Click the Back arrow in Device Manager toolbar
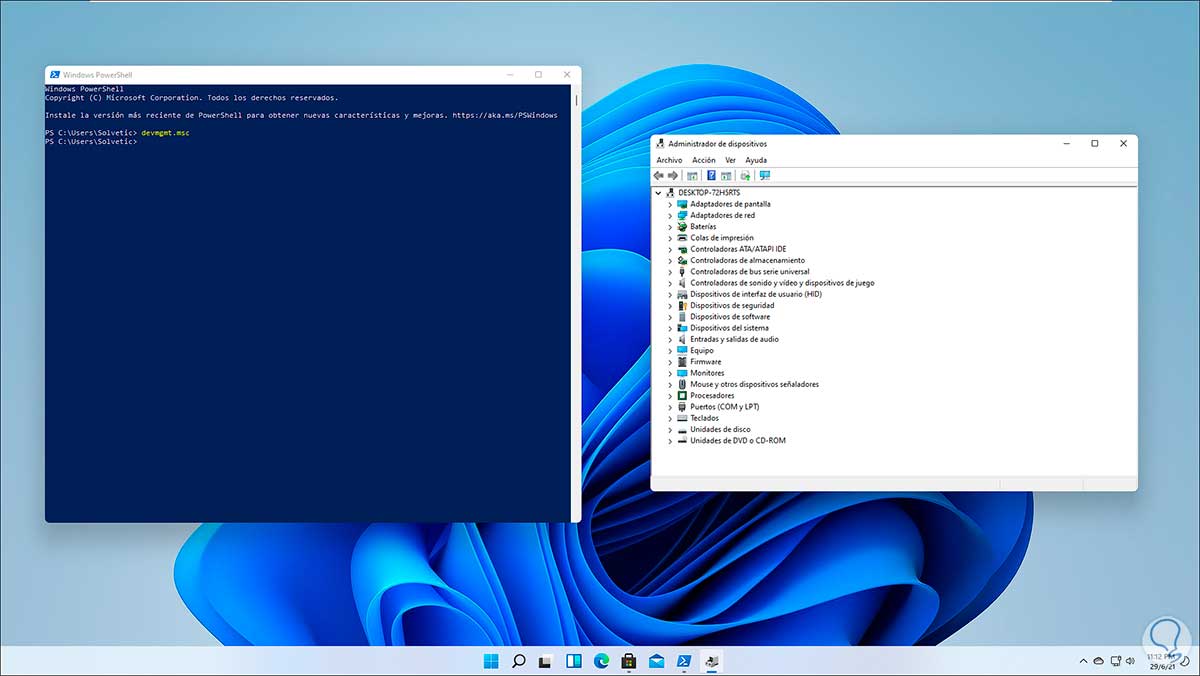1200x676 pixels. (659, 176)
